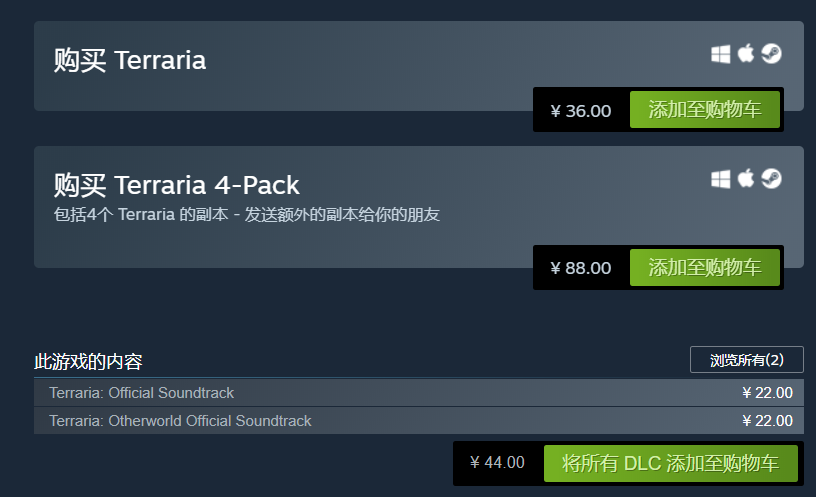Click the ¥ 36.00 price label
The width and height of the screenshot is (816, 497).
(581, 111)
